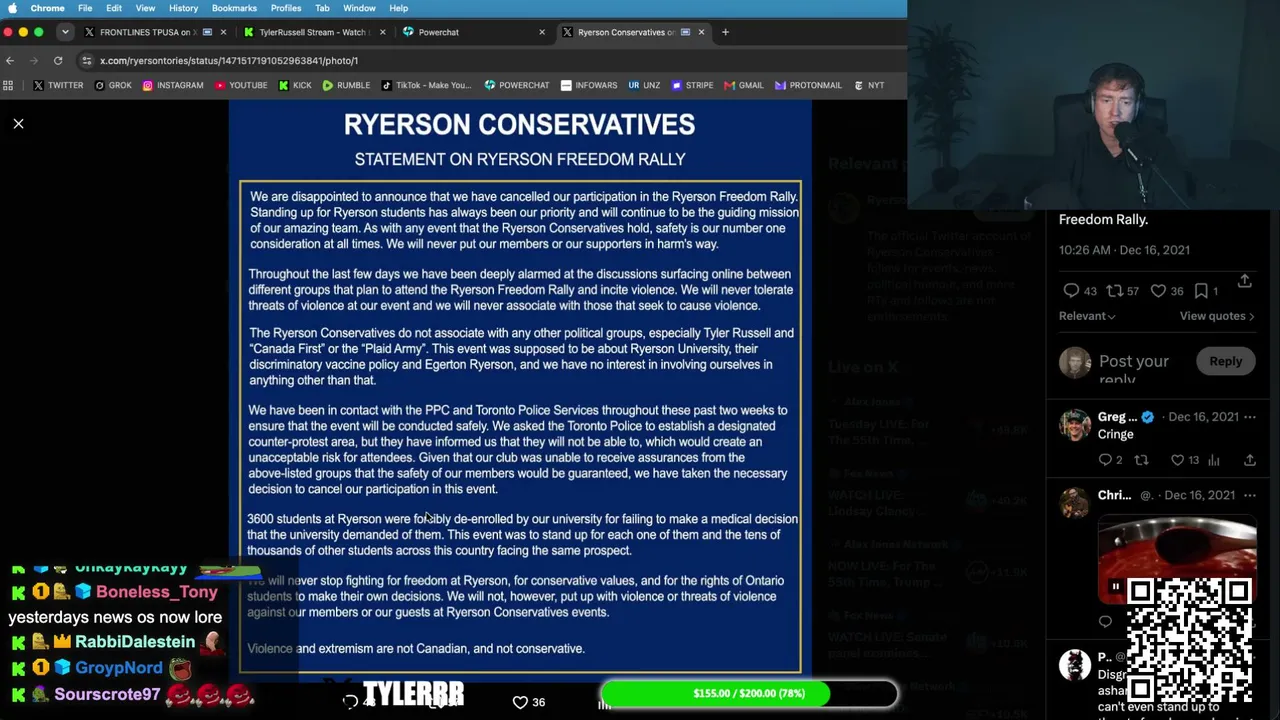Open the site information icon in address bar
1280x720 pixels.
[87, 60]
